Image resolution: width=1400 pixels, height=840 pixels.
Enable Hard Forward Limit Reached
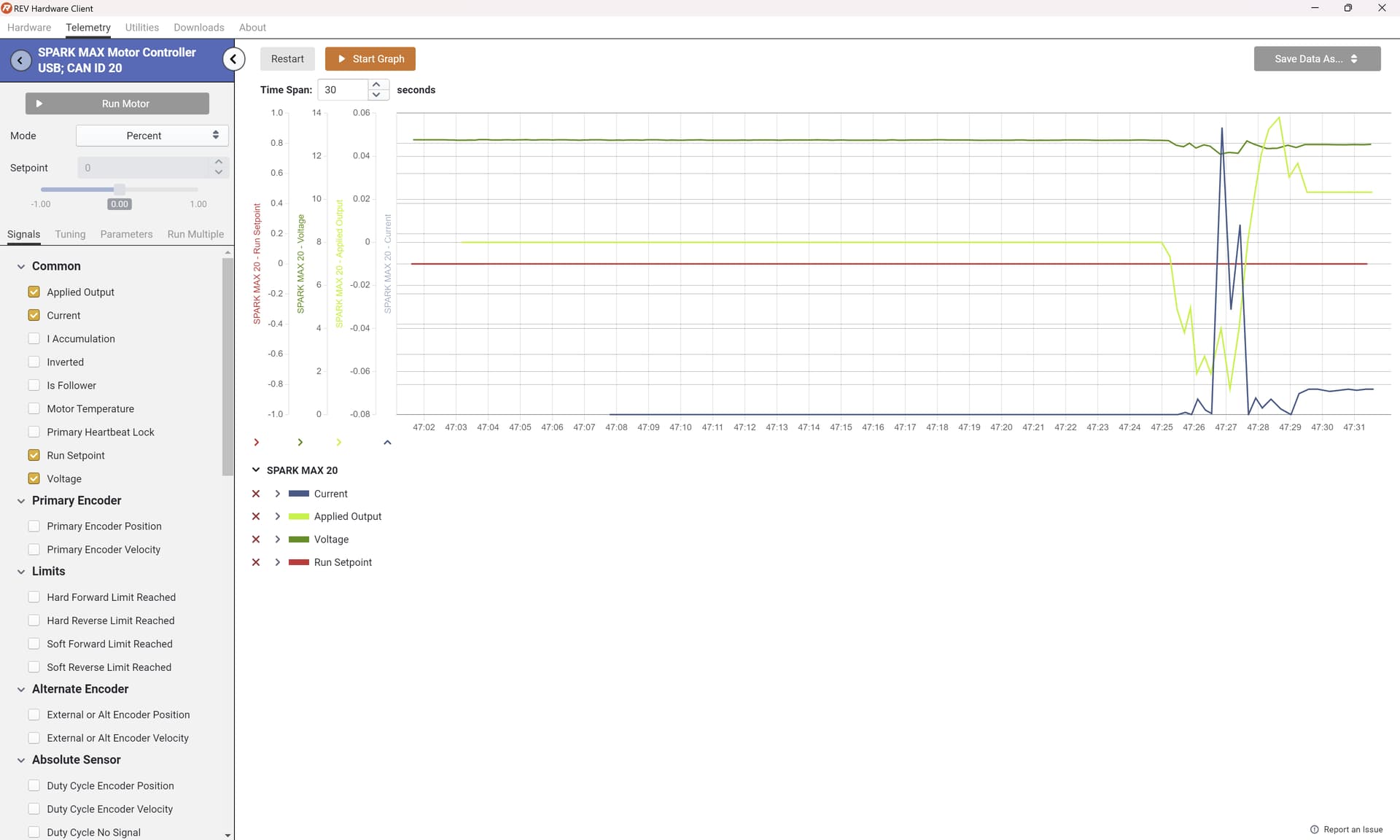(34, 596)
